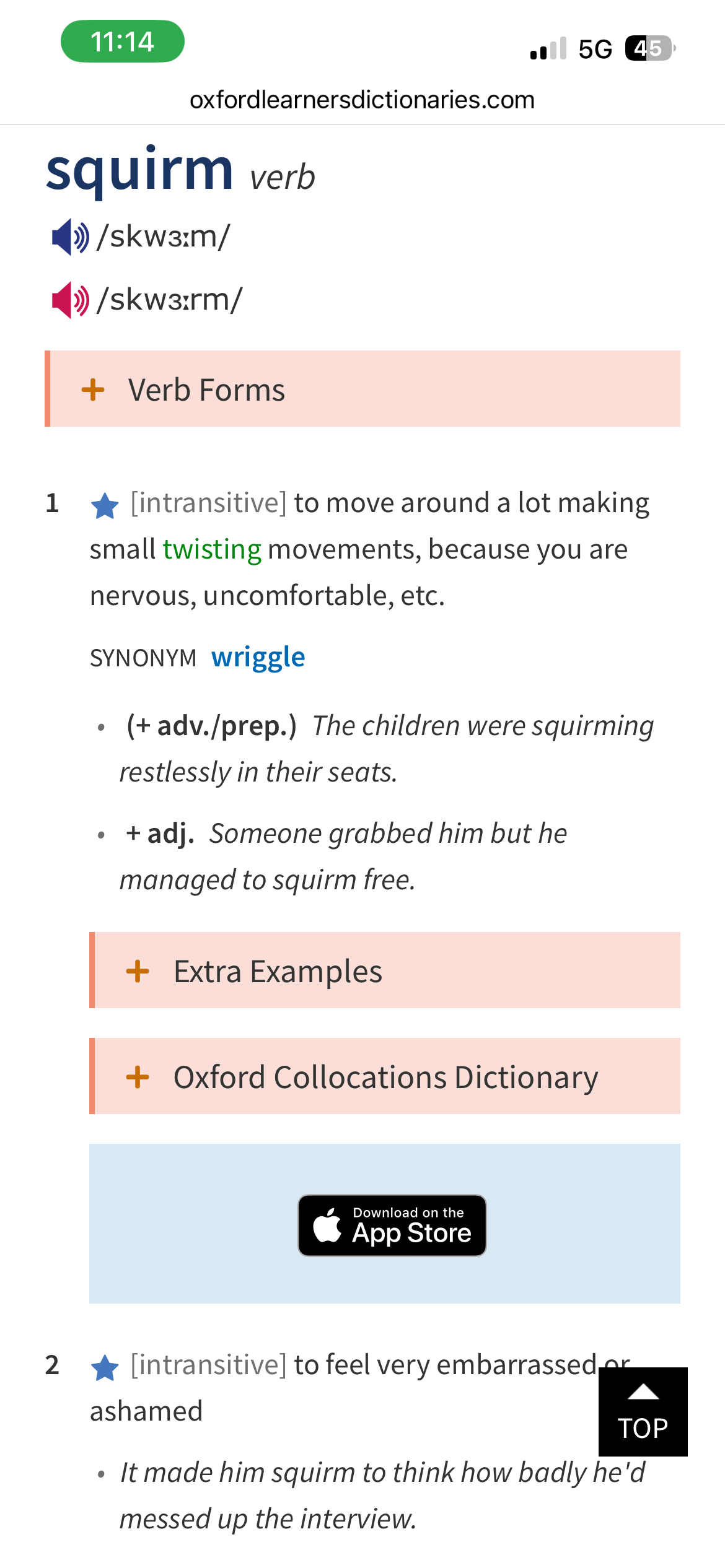Tap the squirm headword title
This screenshot has height=1568, width=725.
coord(140,170)
